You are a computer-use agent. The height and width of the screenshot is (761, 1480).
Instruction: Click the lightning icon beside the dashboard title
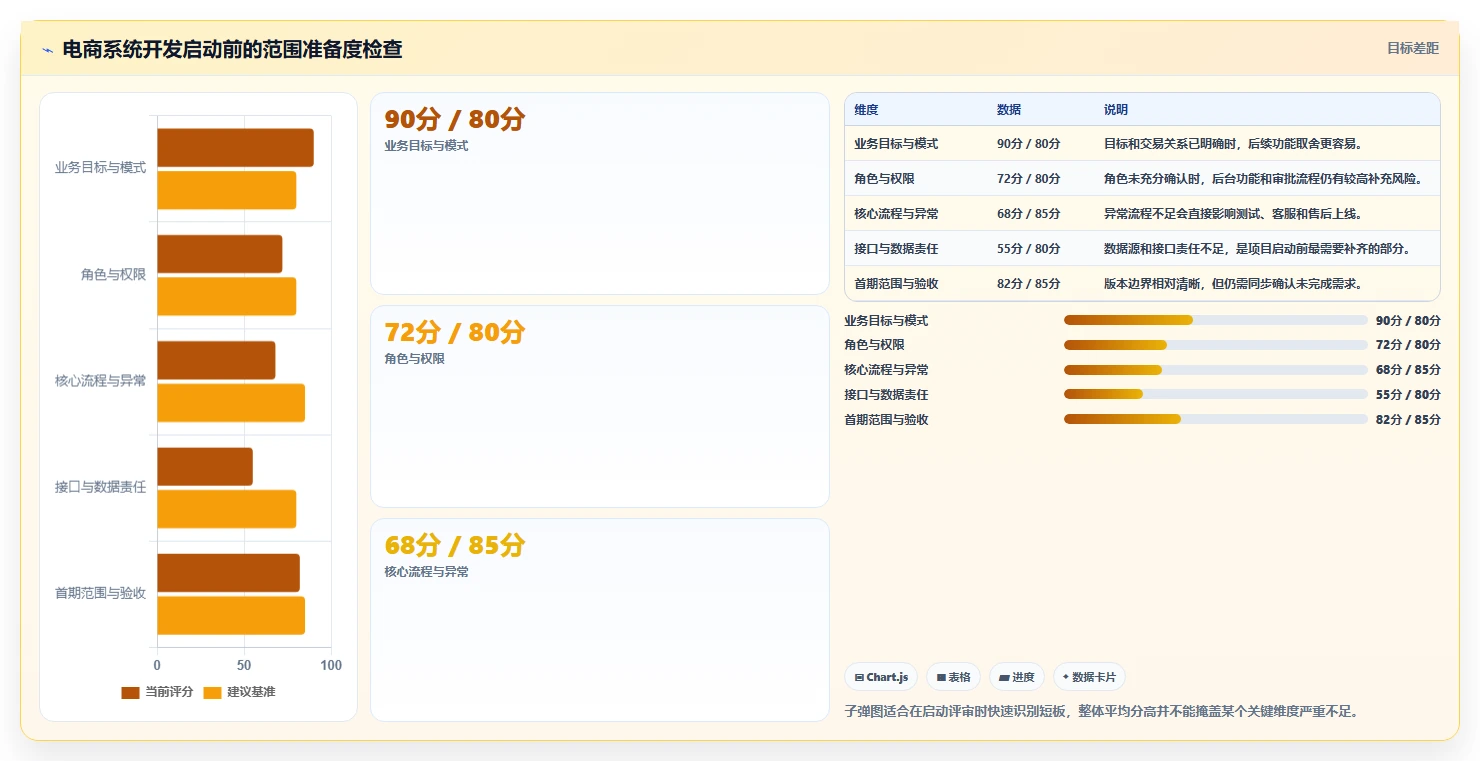[47, 50]
